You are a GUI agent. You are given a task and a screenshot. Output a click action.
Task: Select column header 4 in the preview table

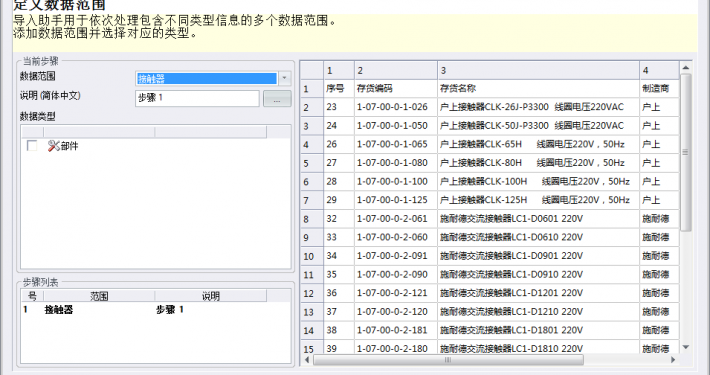(x=659, y=70)
